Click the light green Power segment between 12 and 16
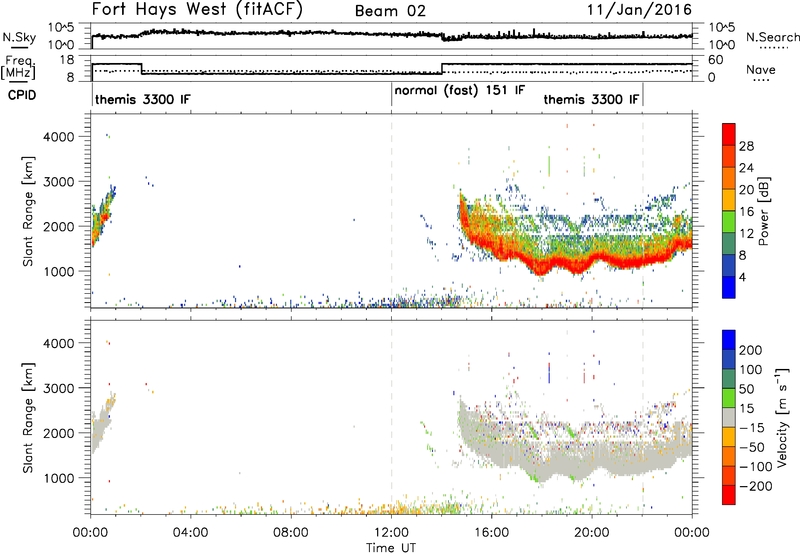The width and height of the screenshot is (800, 554). point(729,222)
